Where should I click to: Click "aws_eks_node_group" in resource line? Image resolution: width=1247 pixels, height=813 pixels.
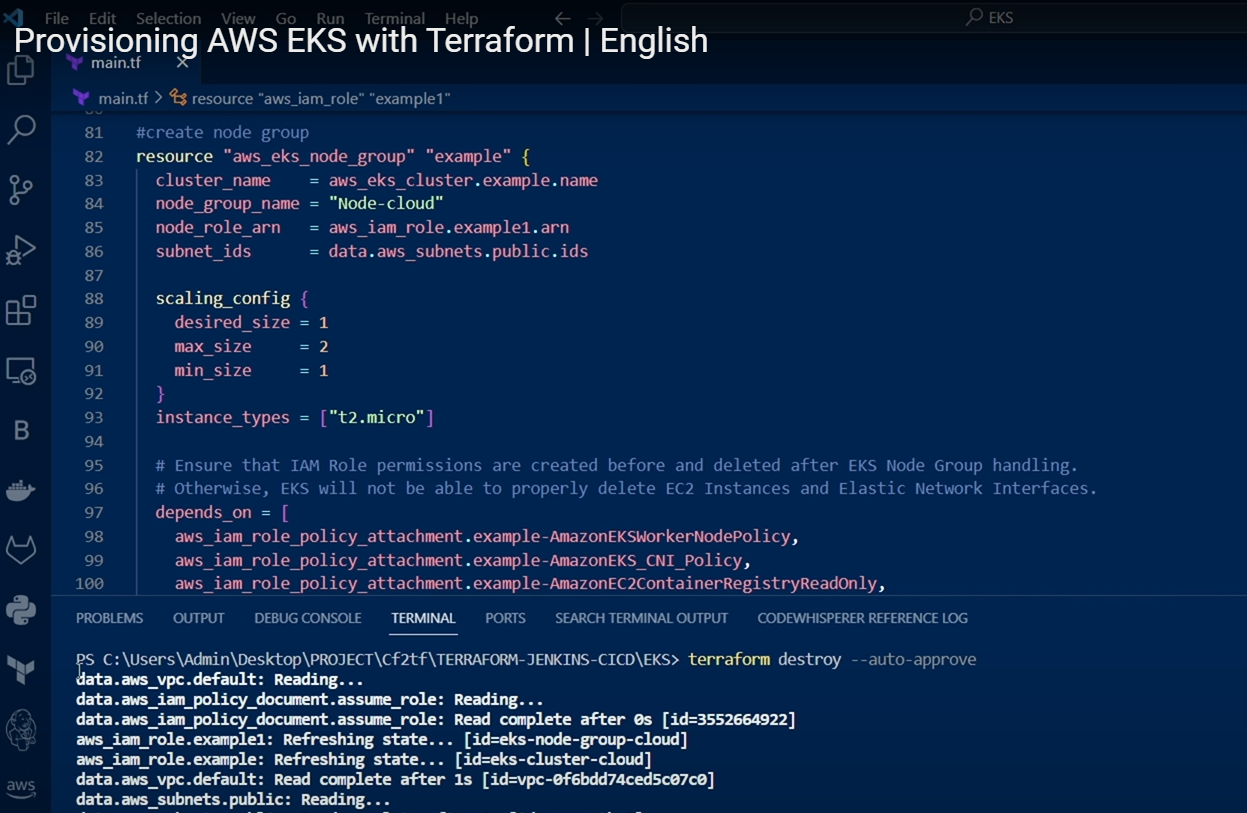[x=320, y=156]
